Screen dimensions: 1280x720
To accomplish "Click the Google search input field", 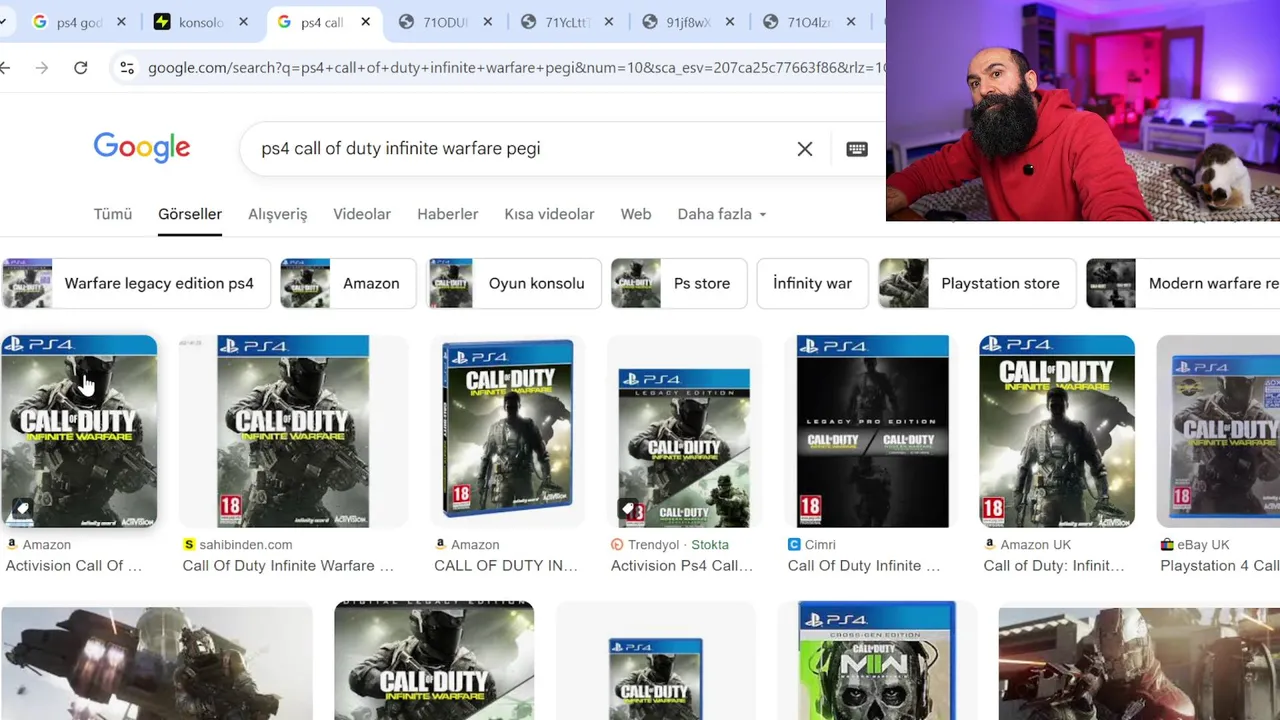I will point(520,149).
